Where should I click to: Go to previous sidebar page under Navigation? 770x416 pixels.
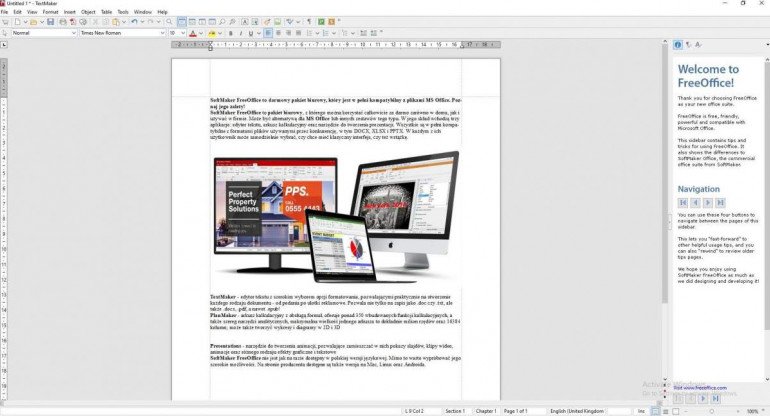(x=695, y=202)
